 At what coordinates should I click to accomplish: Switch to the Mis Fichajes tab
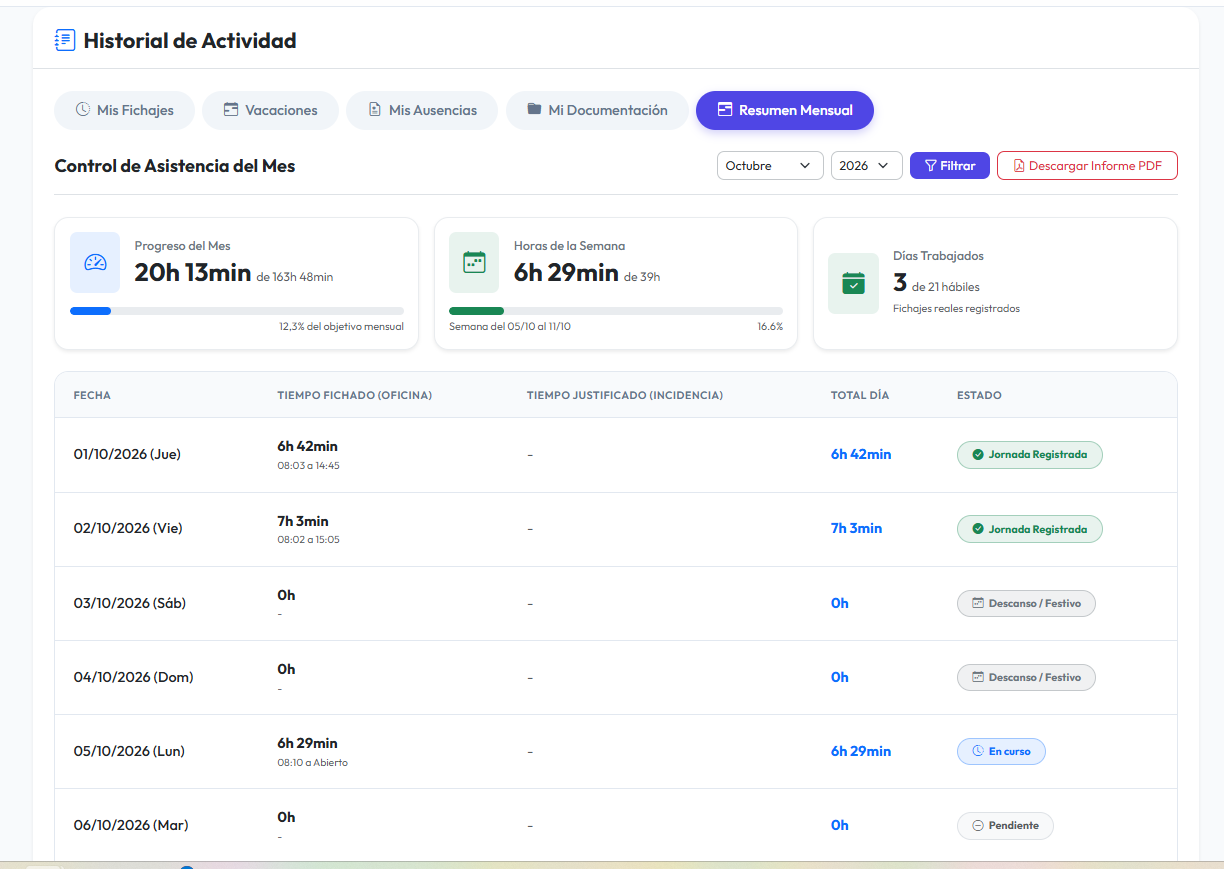[x=124, y=110]
